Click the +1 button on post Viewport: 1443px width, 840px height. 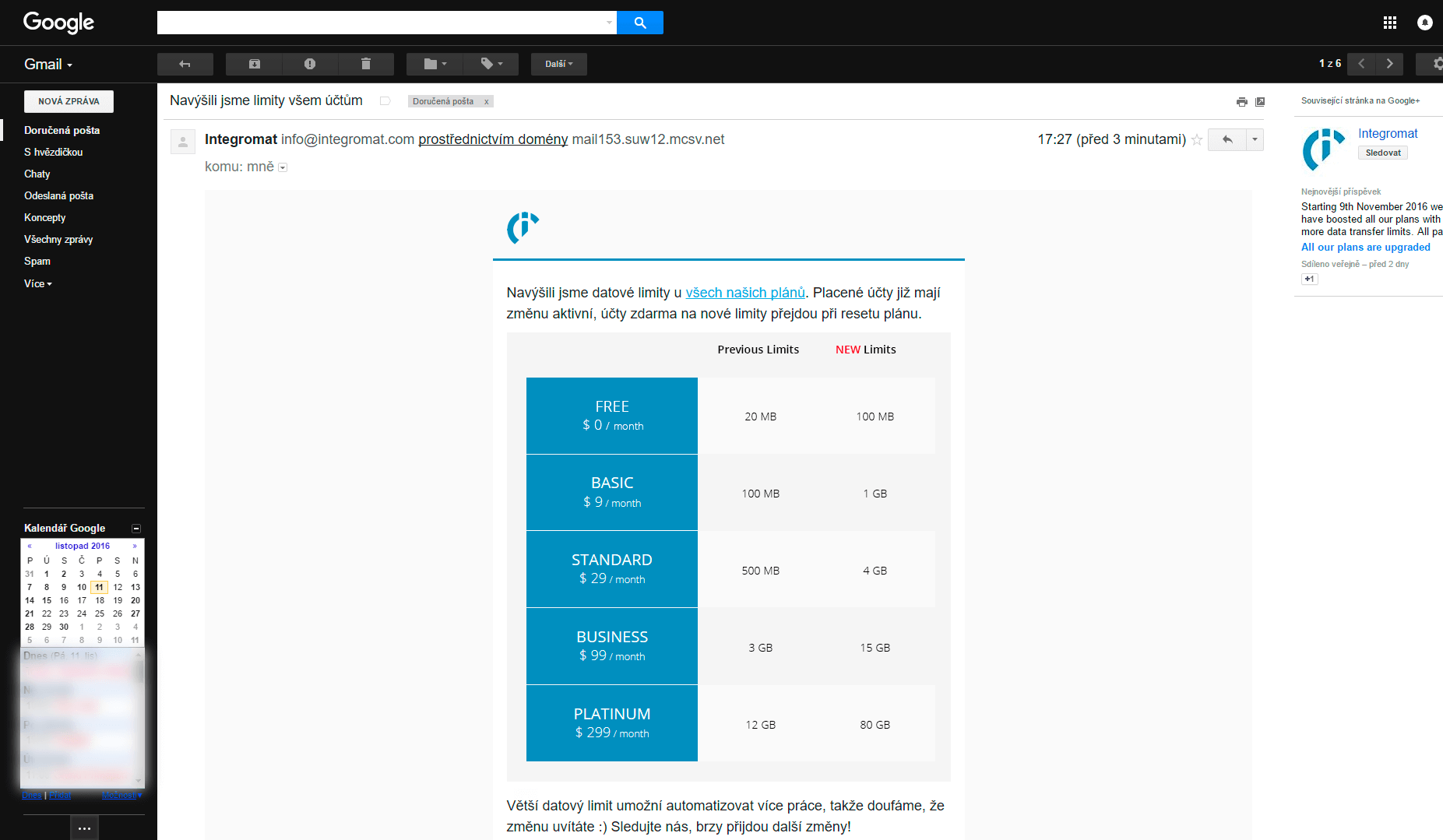point(1310,279)
